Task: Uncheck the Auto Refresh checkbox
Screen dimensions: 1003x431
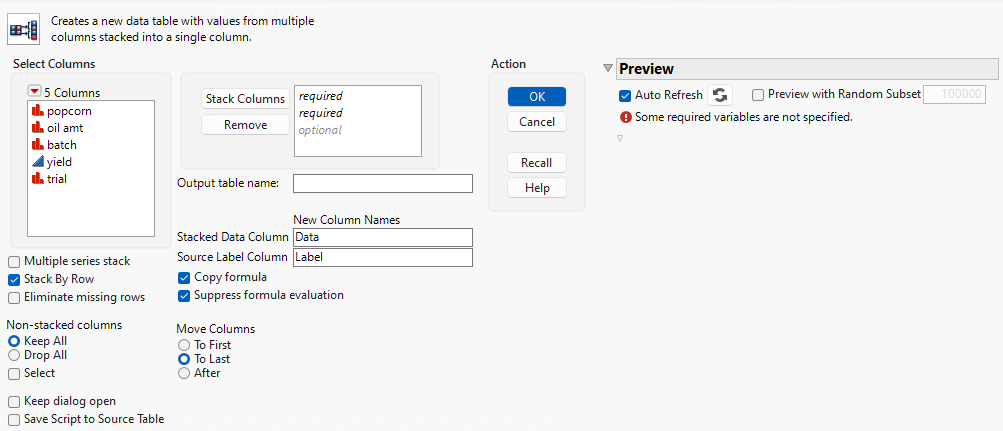Action: pyautogui.click(x=625, y=95)
